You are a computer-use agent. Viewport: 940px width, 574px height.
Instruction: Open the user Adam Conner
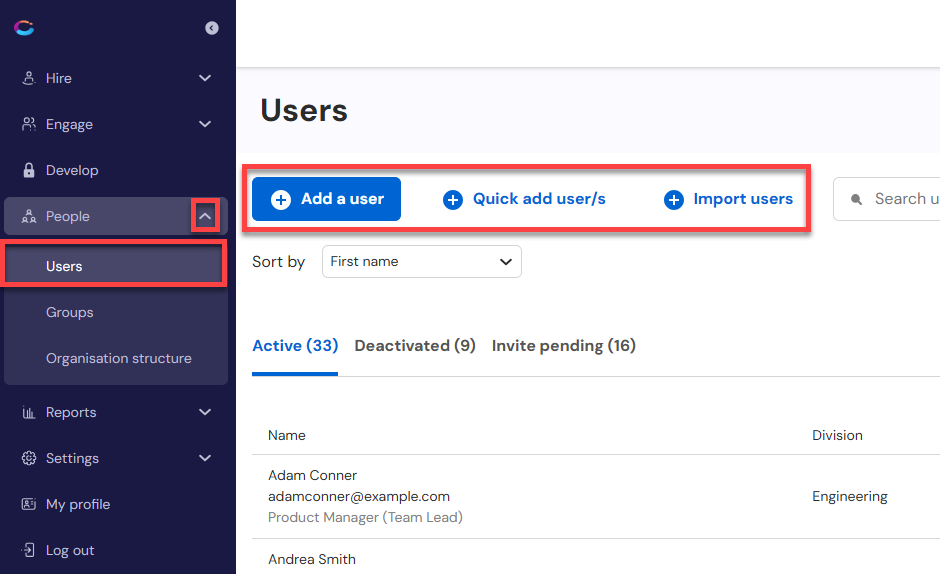pyautogui.click(x=312, y=476)
